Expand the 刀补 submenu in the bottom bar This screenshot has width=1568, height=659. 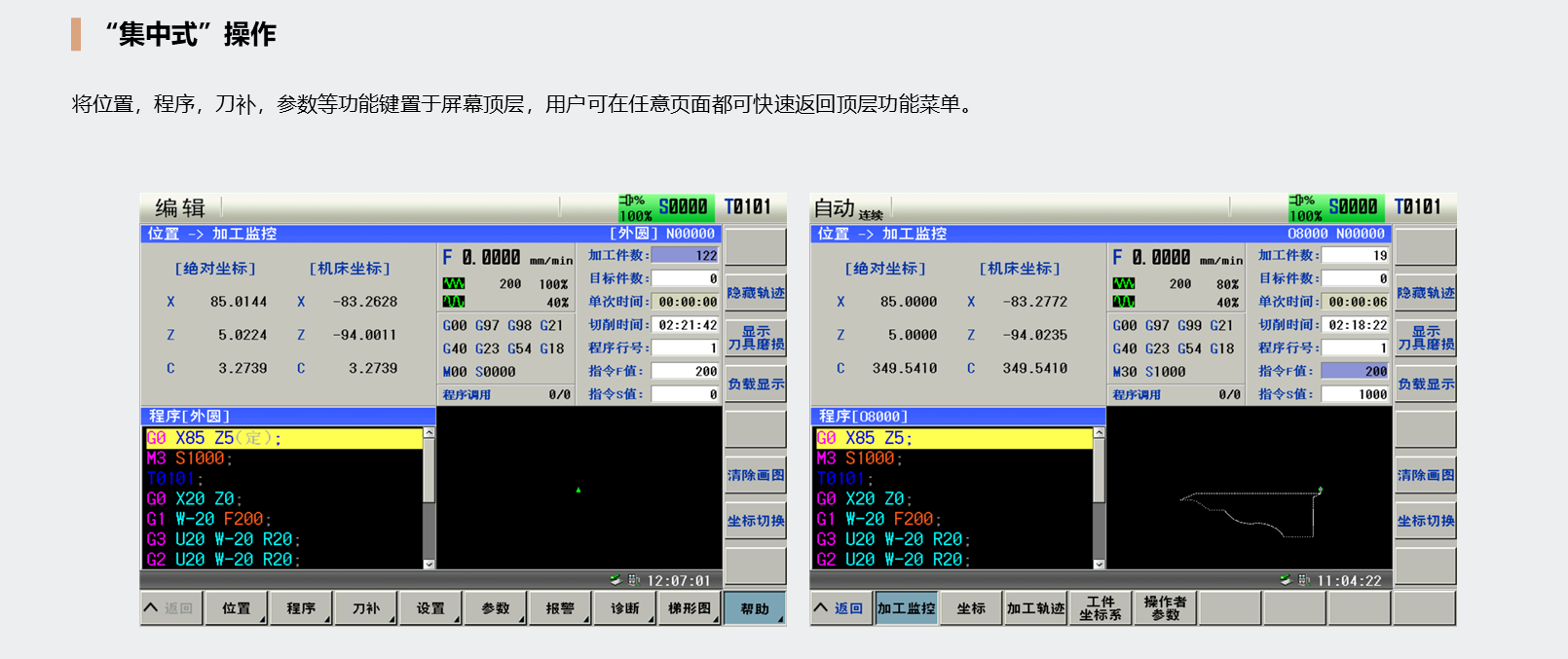366,608
